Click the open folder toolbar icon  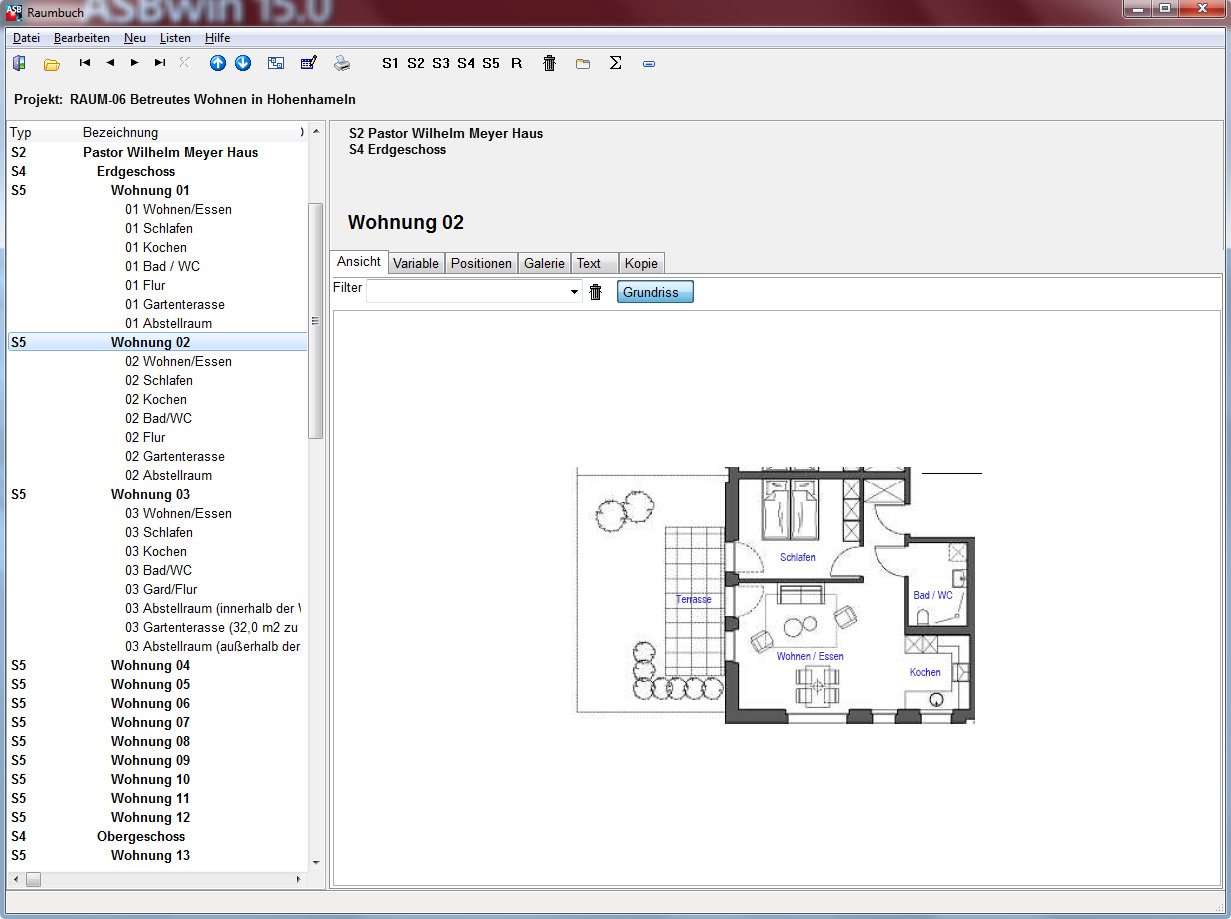click(52, 64)
